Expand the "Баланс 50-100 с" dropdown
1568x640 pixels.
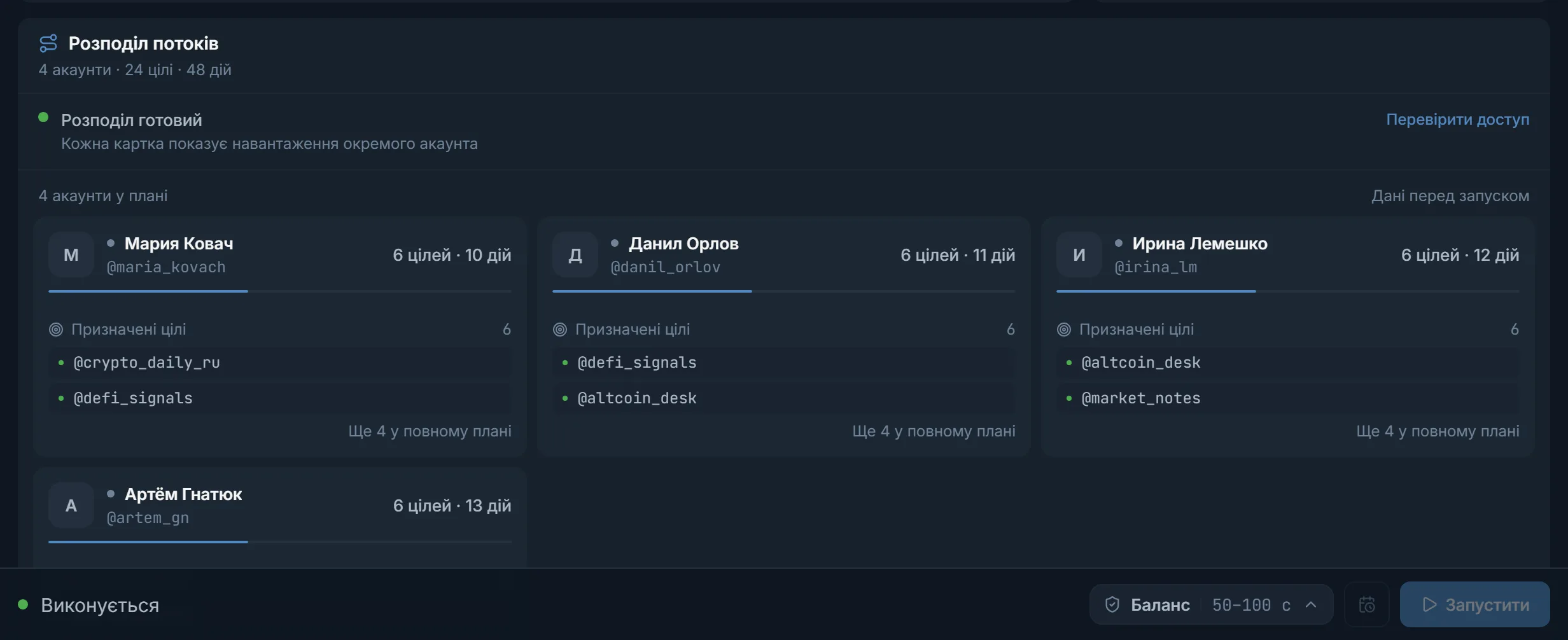(x=1211, y=604)
